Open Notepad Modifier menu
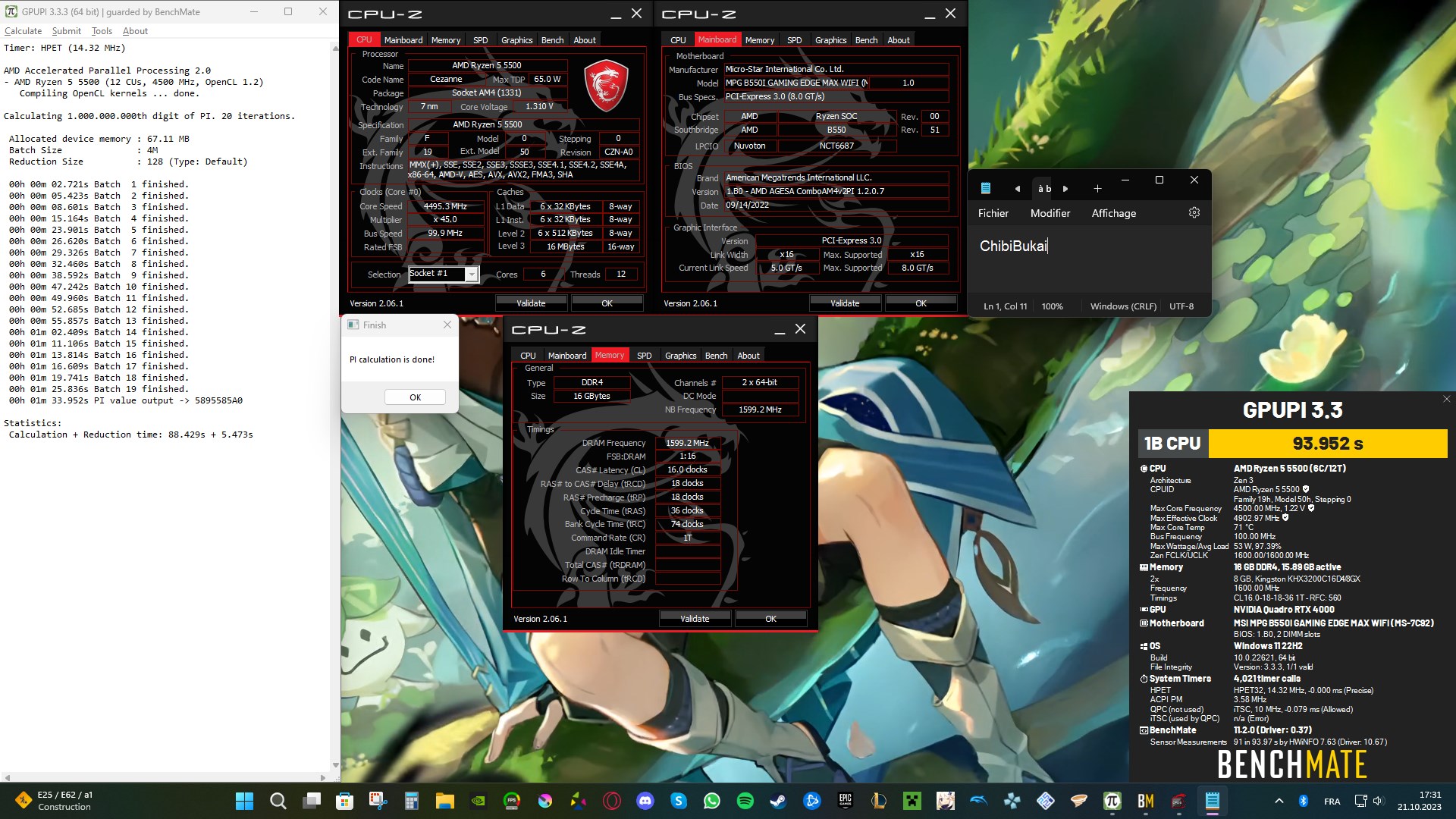 coord(1050,213)
